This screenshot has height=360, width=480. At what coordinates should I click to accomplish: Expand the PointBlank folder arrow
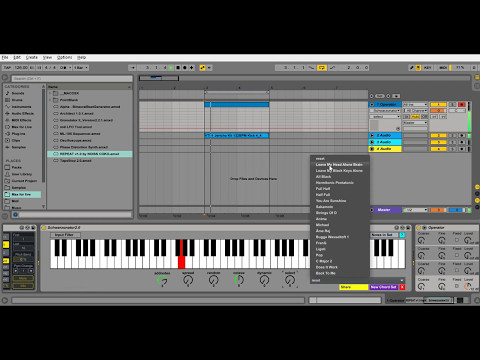[x=50, y=100]
